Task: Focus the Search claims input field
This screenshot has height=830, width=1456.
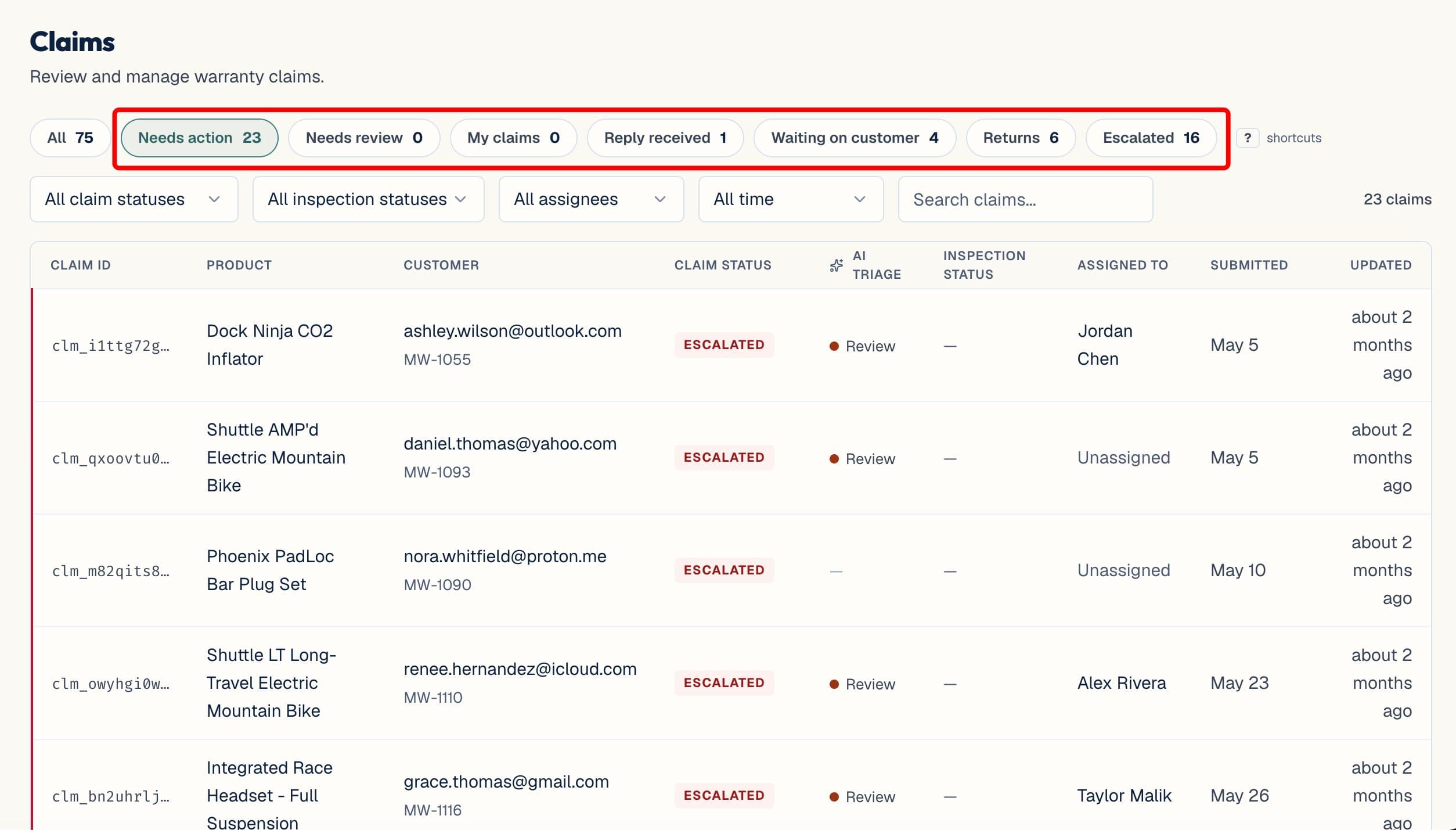Action: click(x=1025, y=199)
